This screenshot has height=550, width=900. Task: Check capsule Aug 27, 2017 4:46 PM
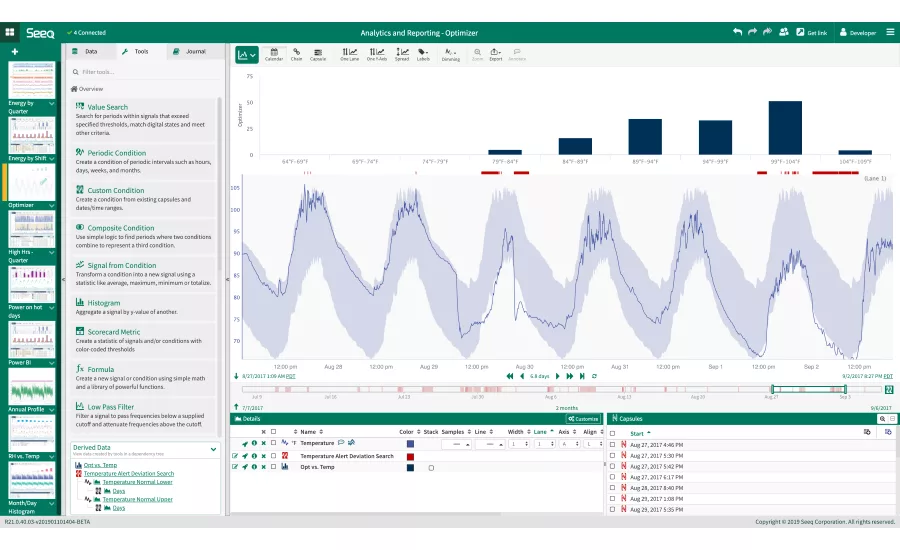pos(612,444)
